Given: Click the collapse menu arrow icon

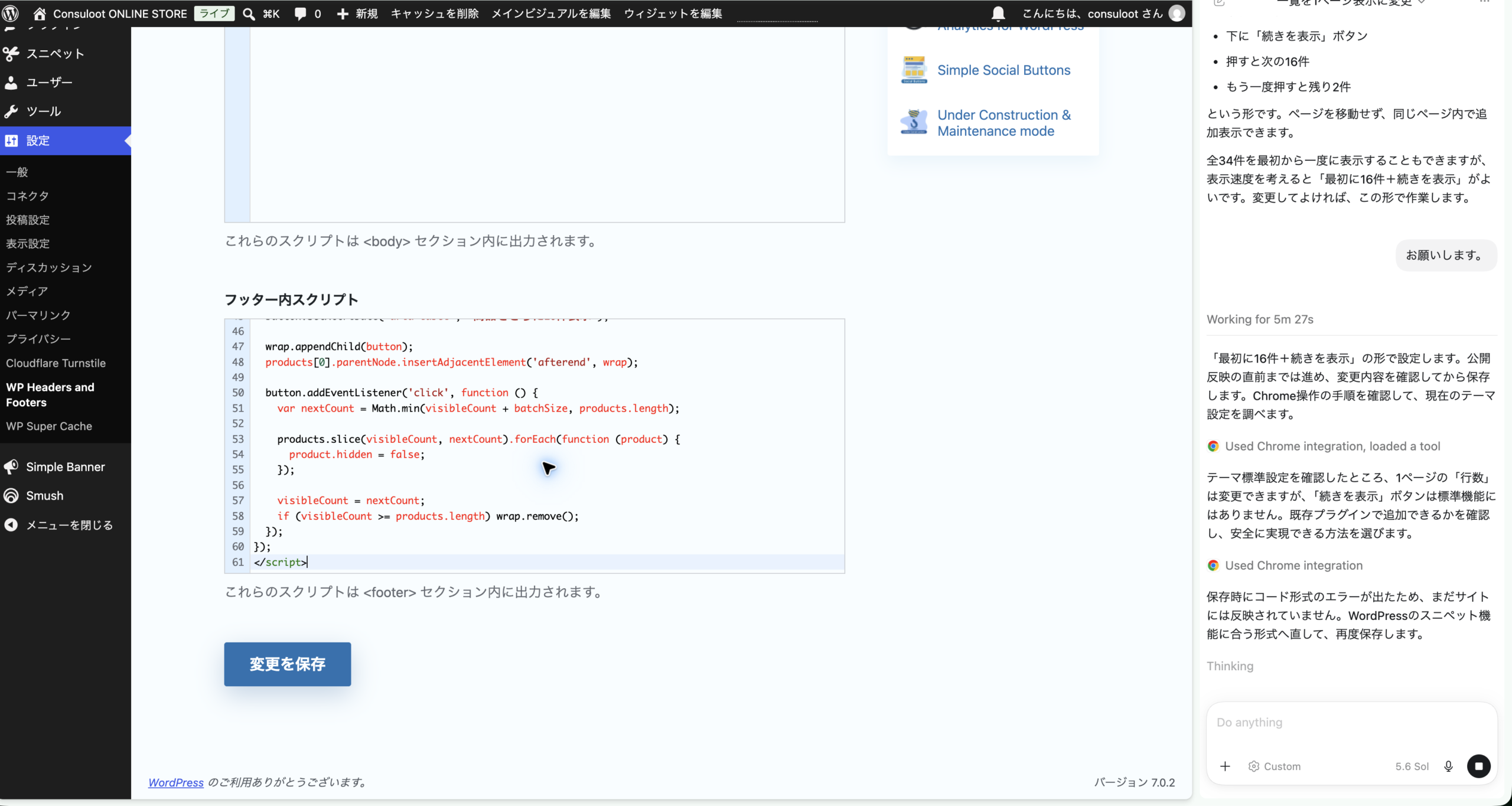Looking at the screenshot, I should [x=11, y=525].
